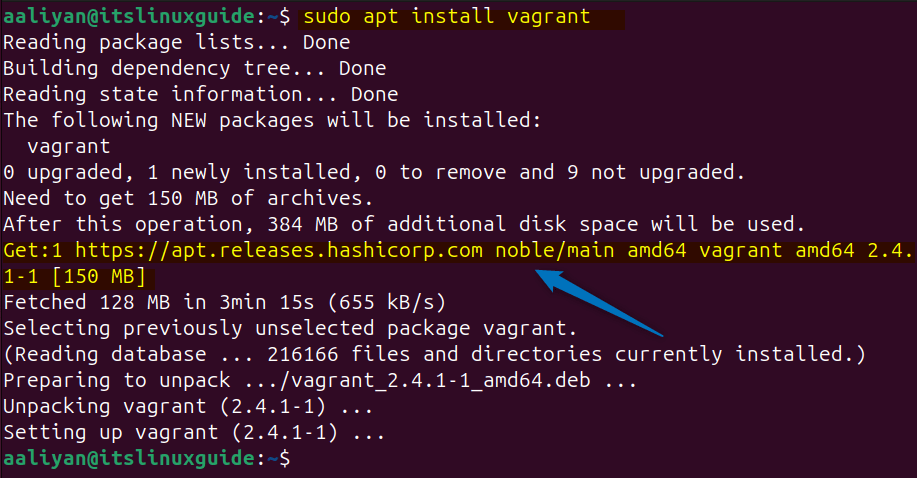This screenshot has width=917, height=478.
Task: Click "The following NEW packages will be installed" line
Action: pyautogui.click(x=271, y=121)
